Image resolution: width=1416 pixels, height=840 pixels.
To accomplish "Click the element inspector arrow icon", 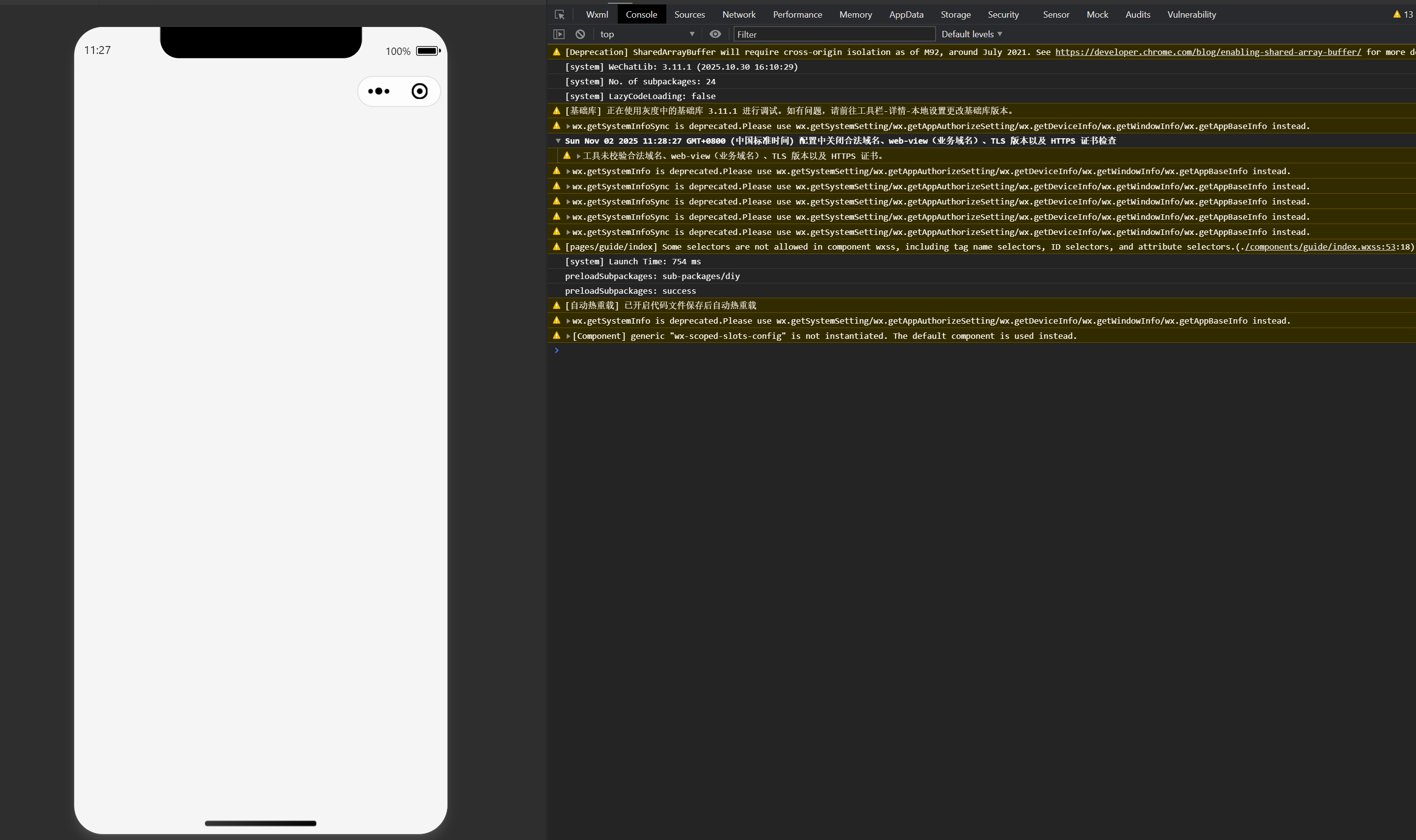I will (559, 15).
